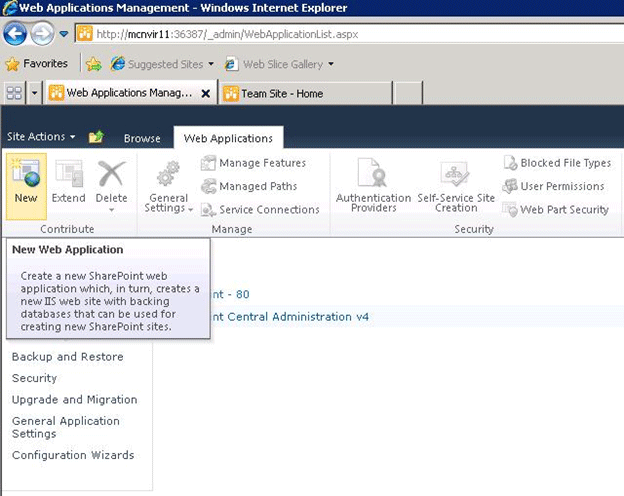
Task: Click the address bar site icon
Action: click(x=85, y=34)
